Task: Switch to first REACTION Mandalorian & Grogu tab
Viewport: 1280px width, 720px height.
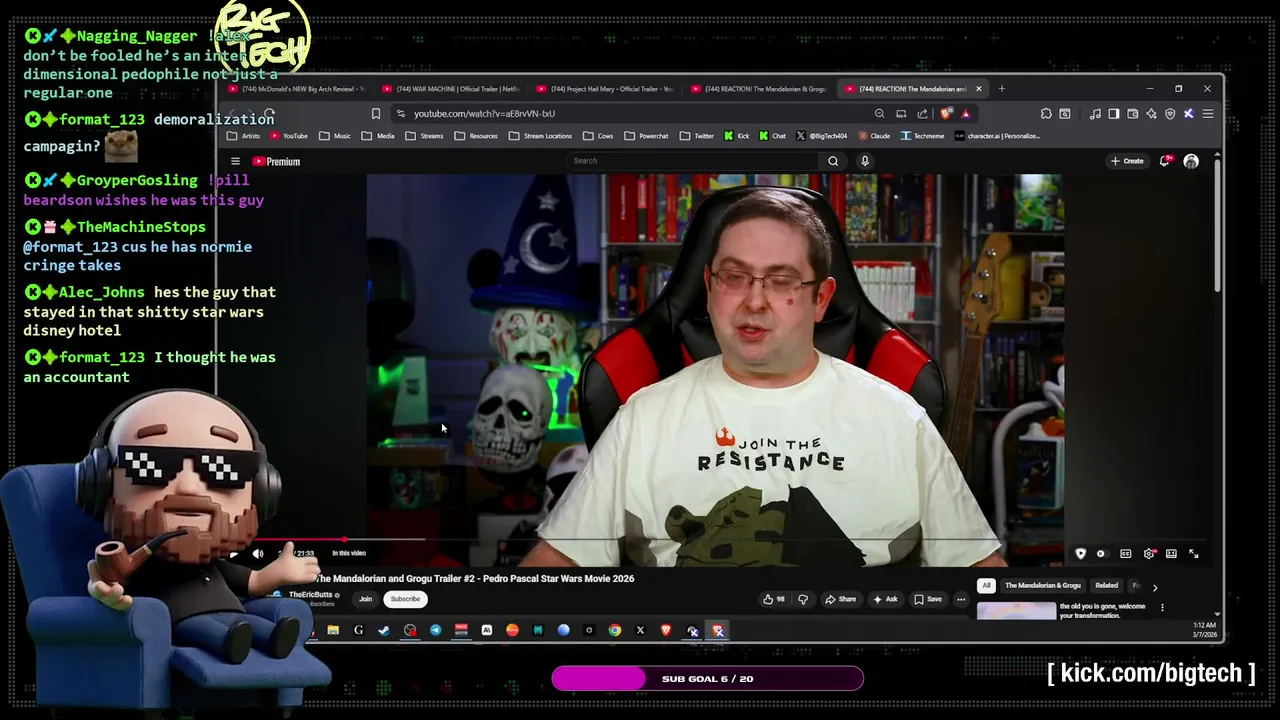Action: [759, 89]
